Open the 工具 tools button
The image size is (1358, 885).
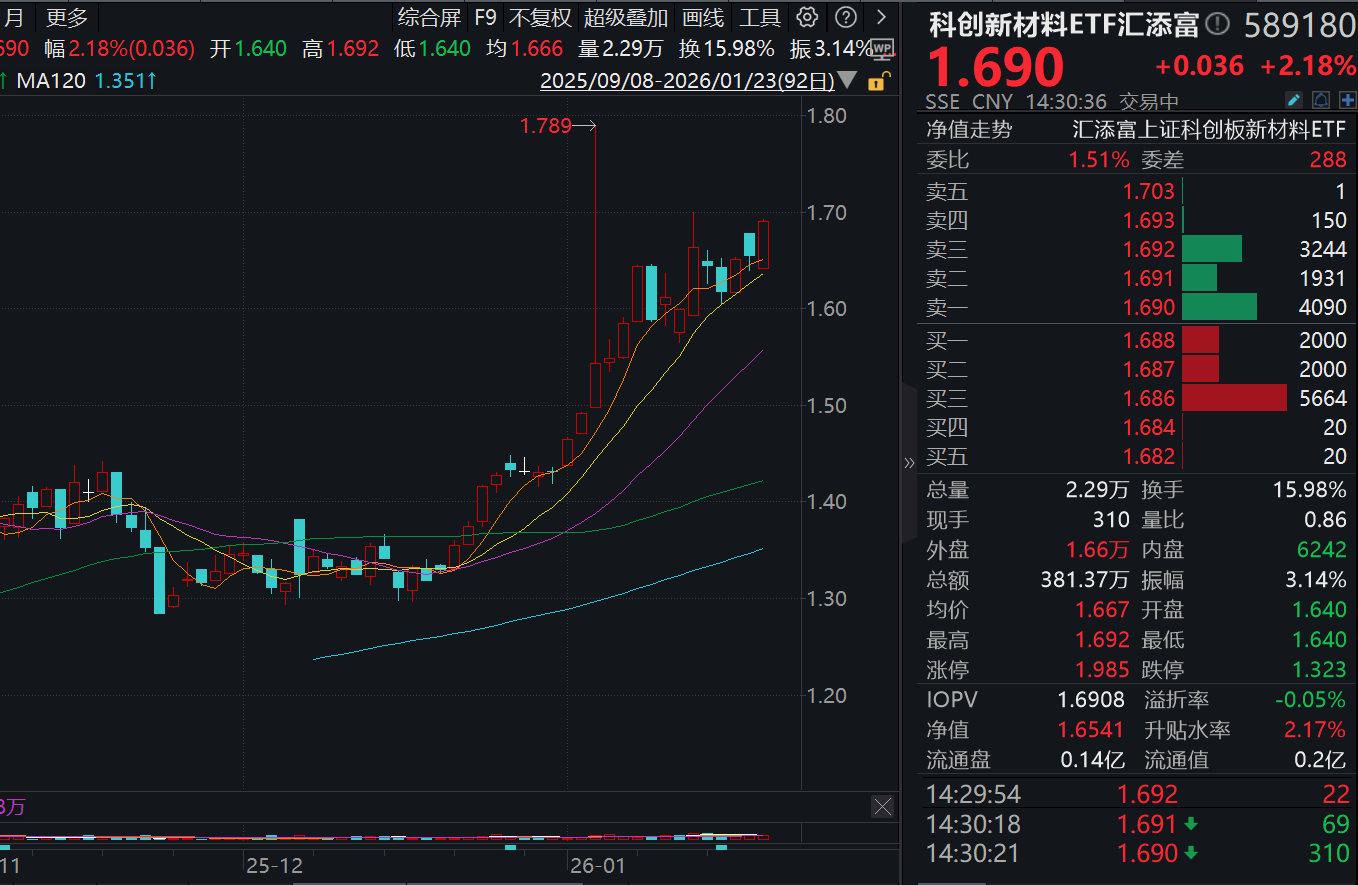pyautogui.click(x=761, y=17)
